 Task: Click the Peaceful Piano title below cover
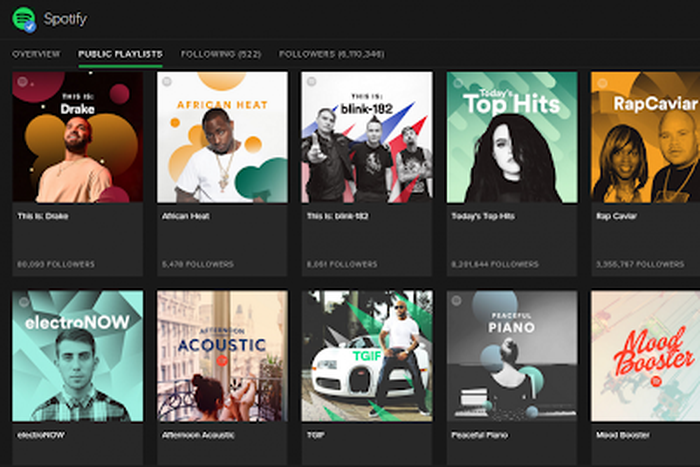[x=479, y=435]
